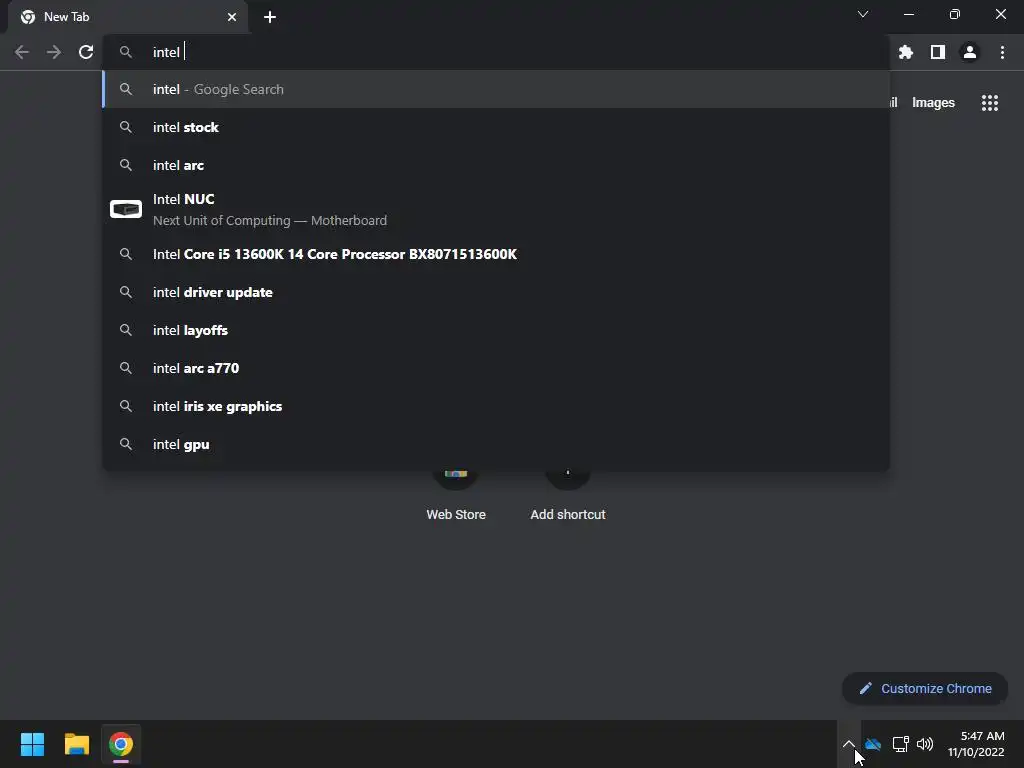Click the Customize Chrome button

[x=925, y=688]
